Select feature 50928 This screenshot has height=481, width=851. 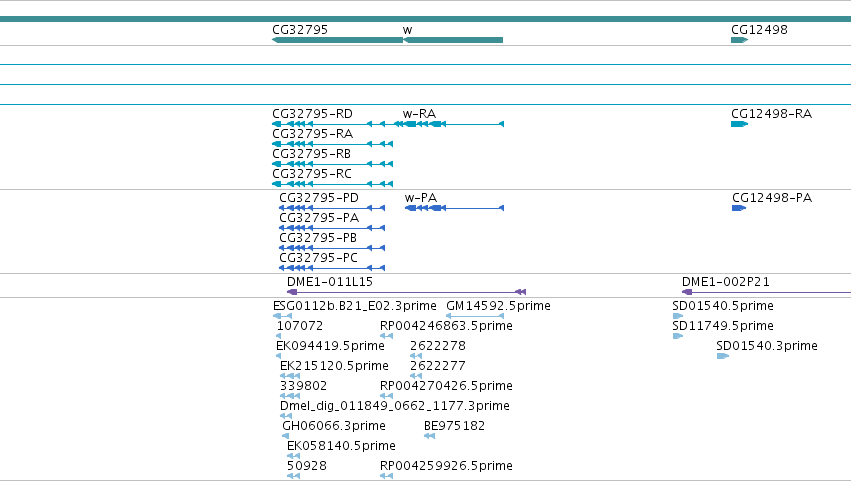(307, 466)
